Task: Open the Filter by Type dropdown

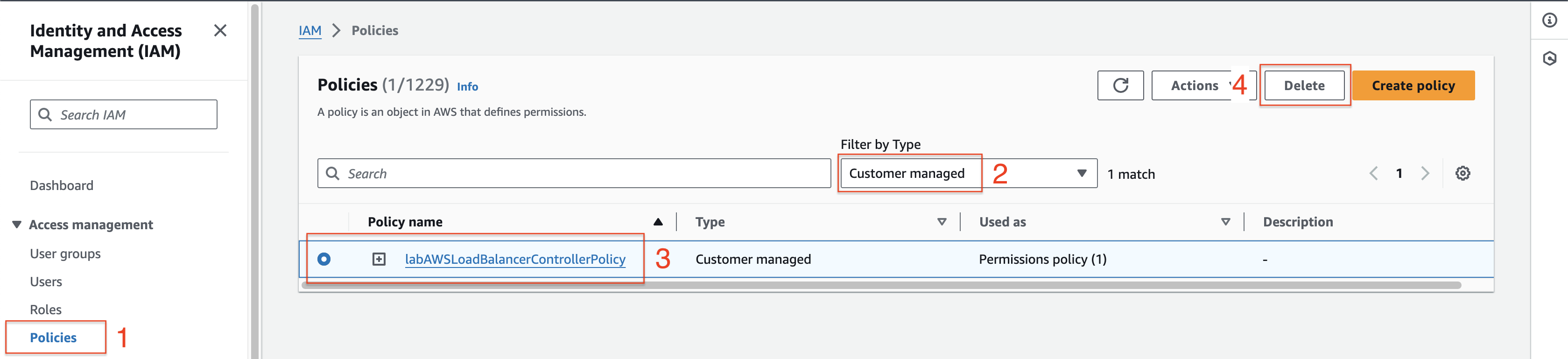Action: click(969, 173)
